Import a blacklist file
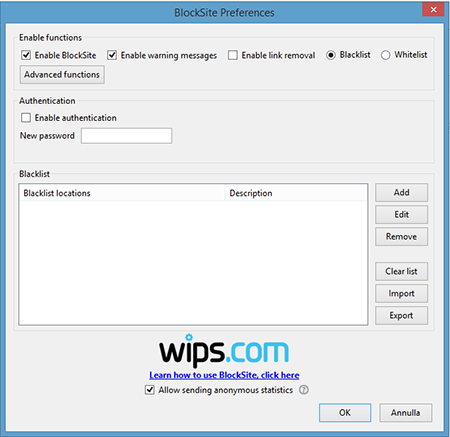Viewport: 450px width, 437px height. 401,294
